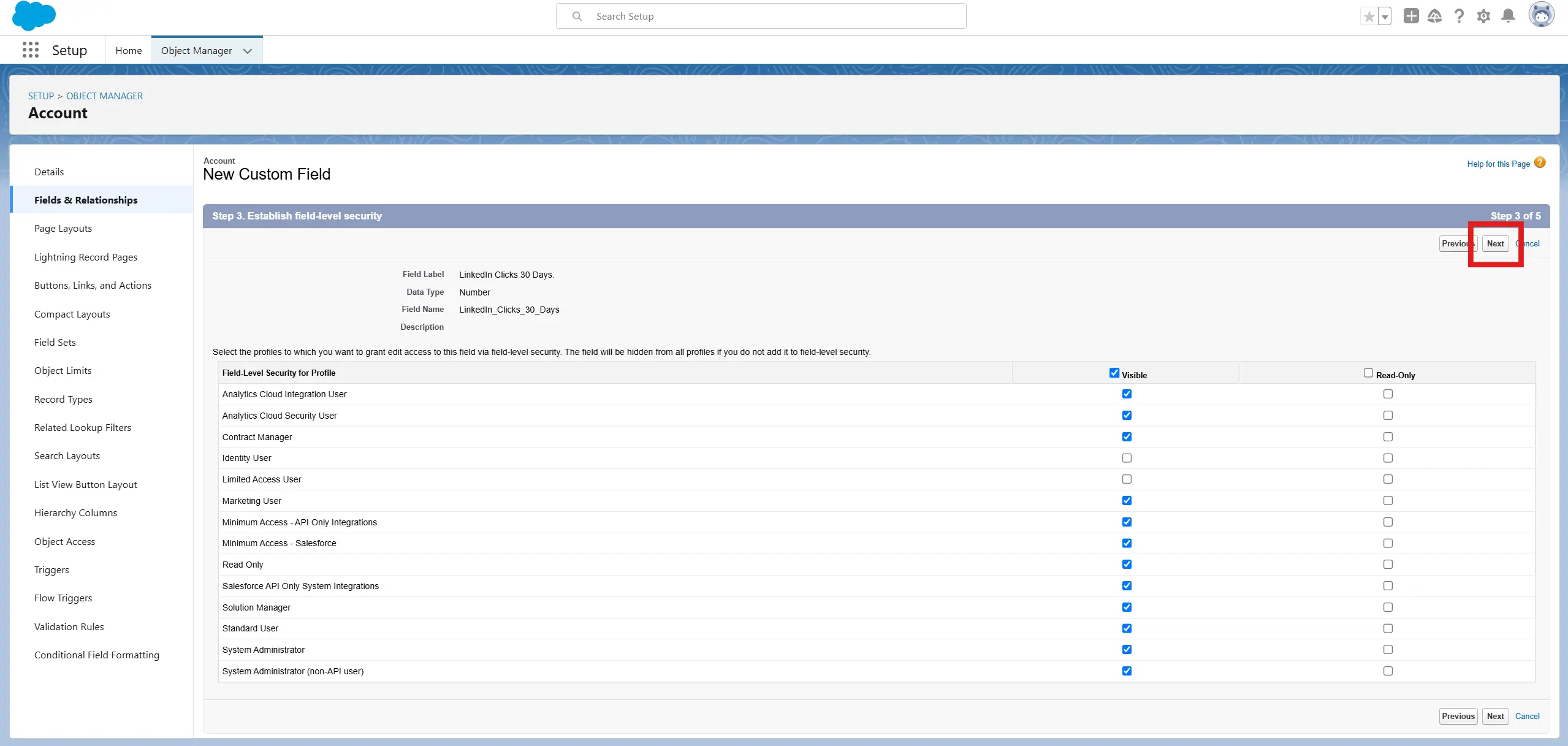Open Page Layouts in sidebar
The height and width of the screenshot is (746, 1568).
[63, 228]
